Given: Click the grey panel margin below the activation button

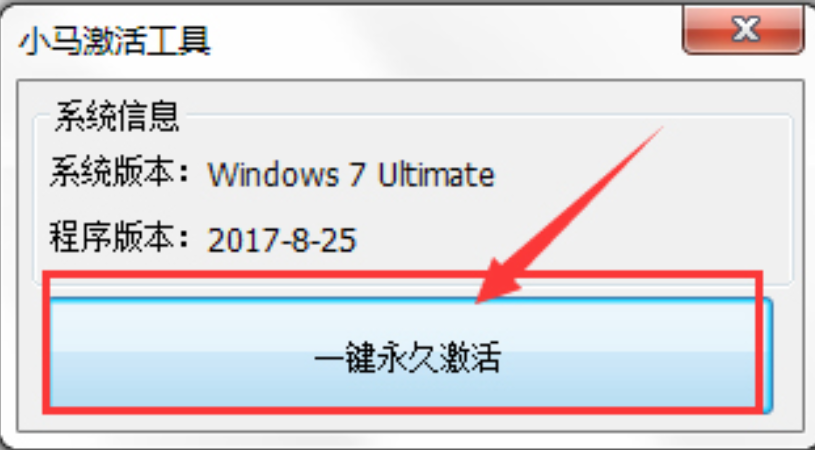Looking at the screenshot, I should (410, 422).
